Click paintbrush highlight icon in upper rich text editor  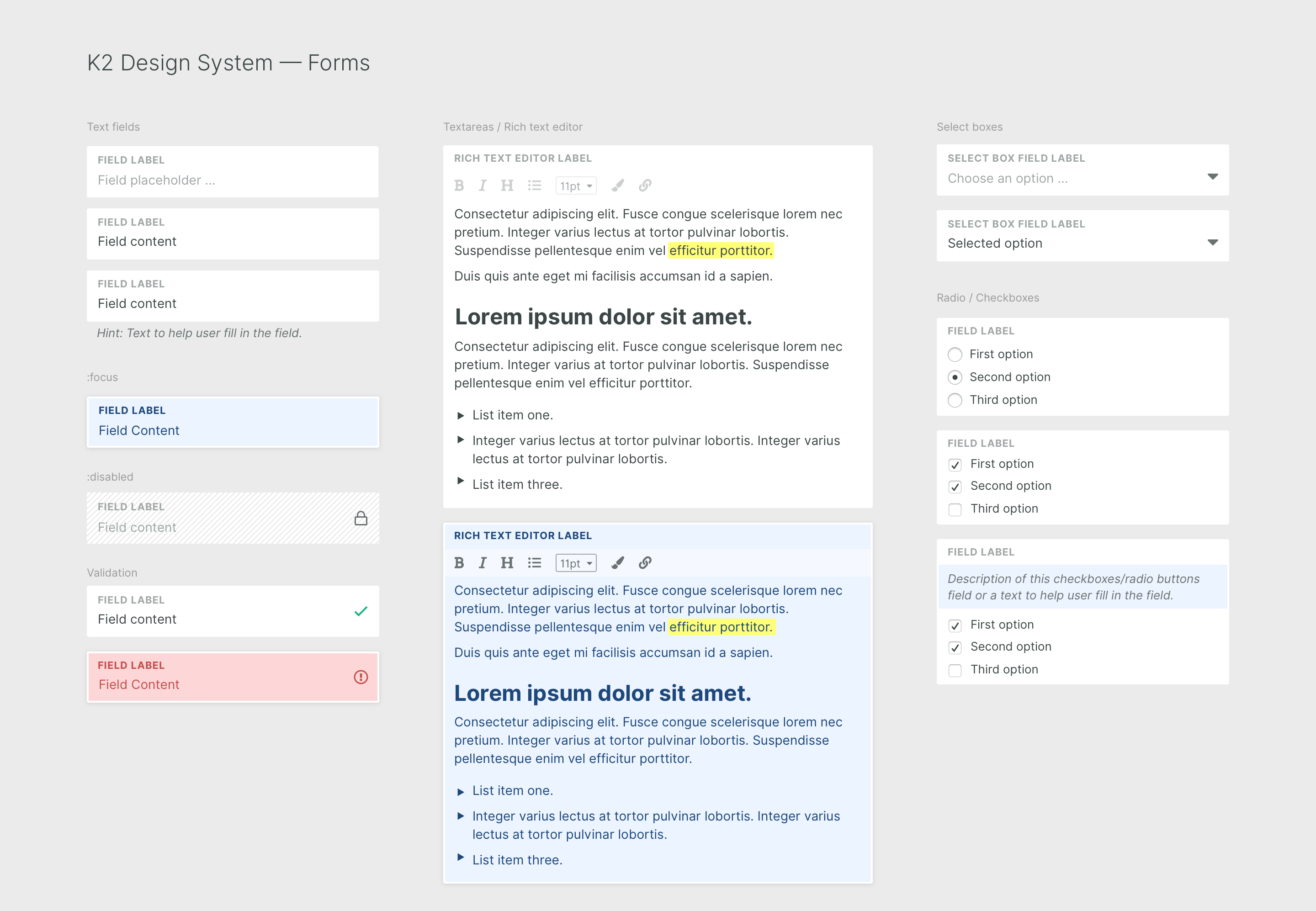click(618, 185)
